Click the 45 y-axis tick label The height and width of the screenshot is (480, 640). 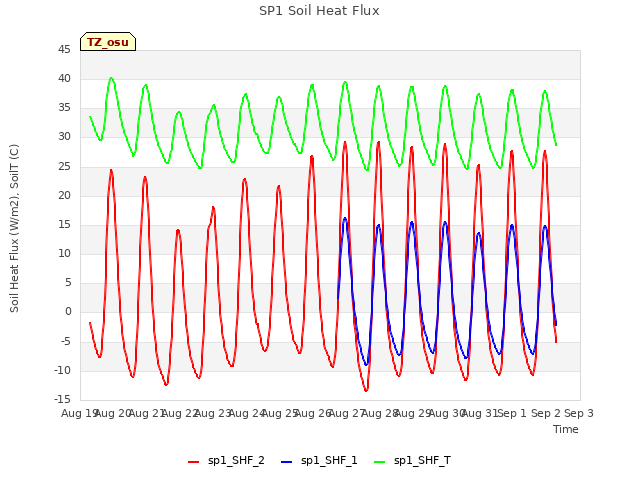coord(64,49)
